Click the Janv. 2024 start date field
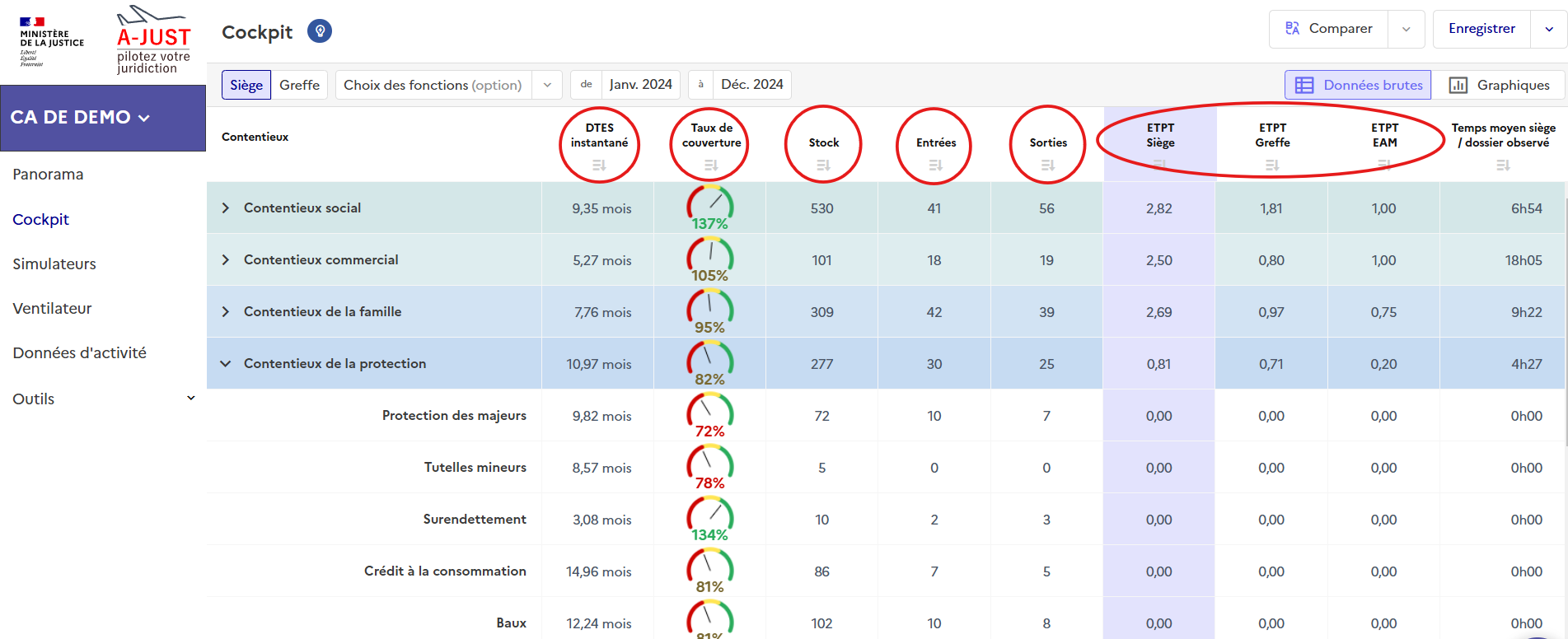The image size is (1568, 639). tap(640, 85)
